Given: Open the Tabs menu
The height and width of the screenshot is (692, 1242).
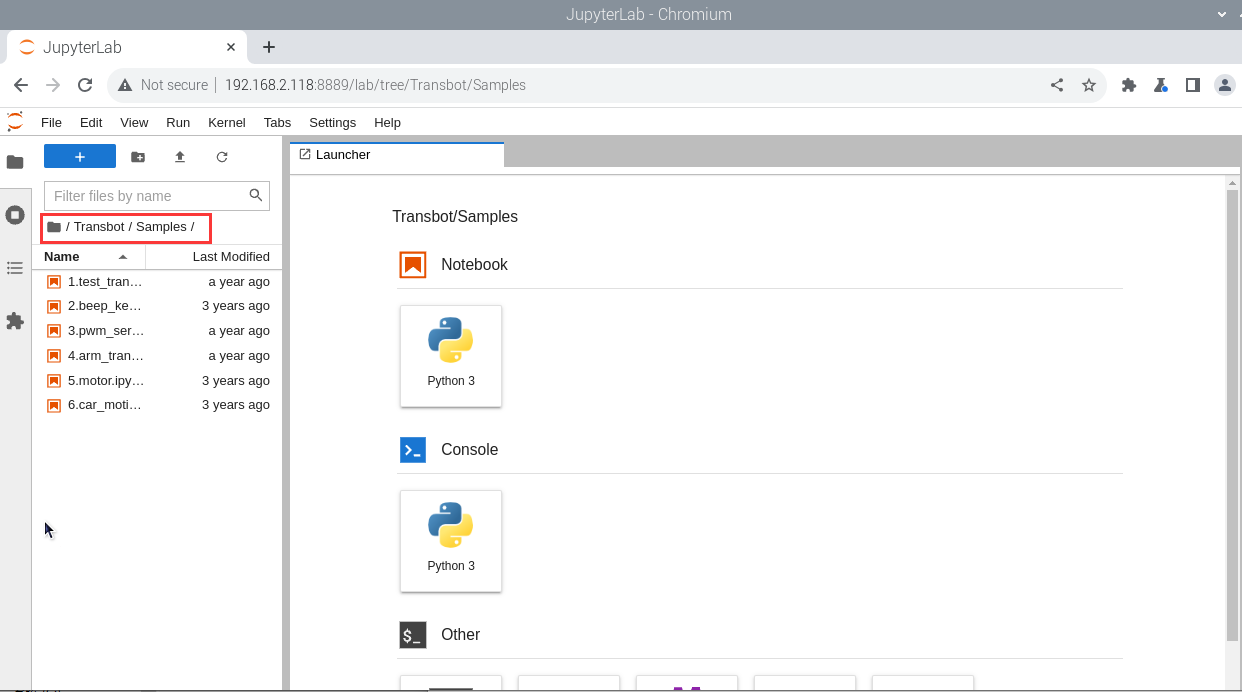Looking at the screenshot, I should [278, 122].
